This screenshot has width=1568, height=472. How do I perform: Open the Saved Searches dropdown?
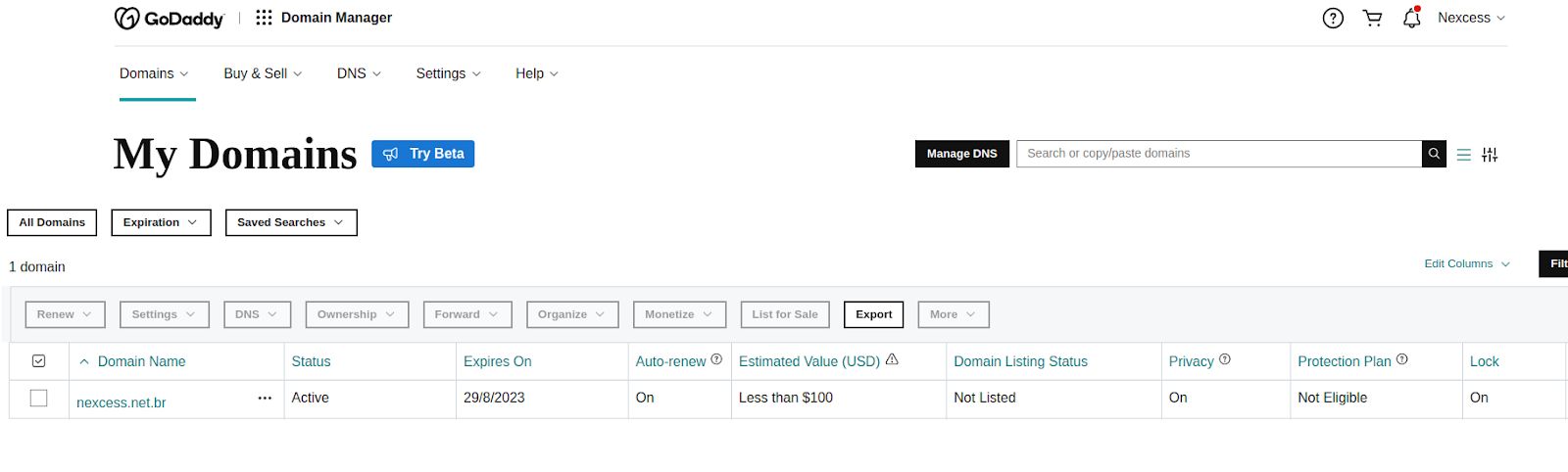pos(291,222)
